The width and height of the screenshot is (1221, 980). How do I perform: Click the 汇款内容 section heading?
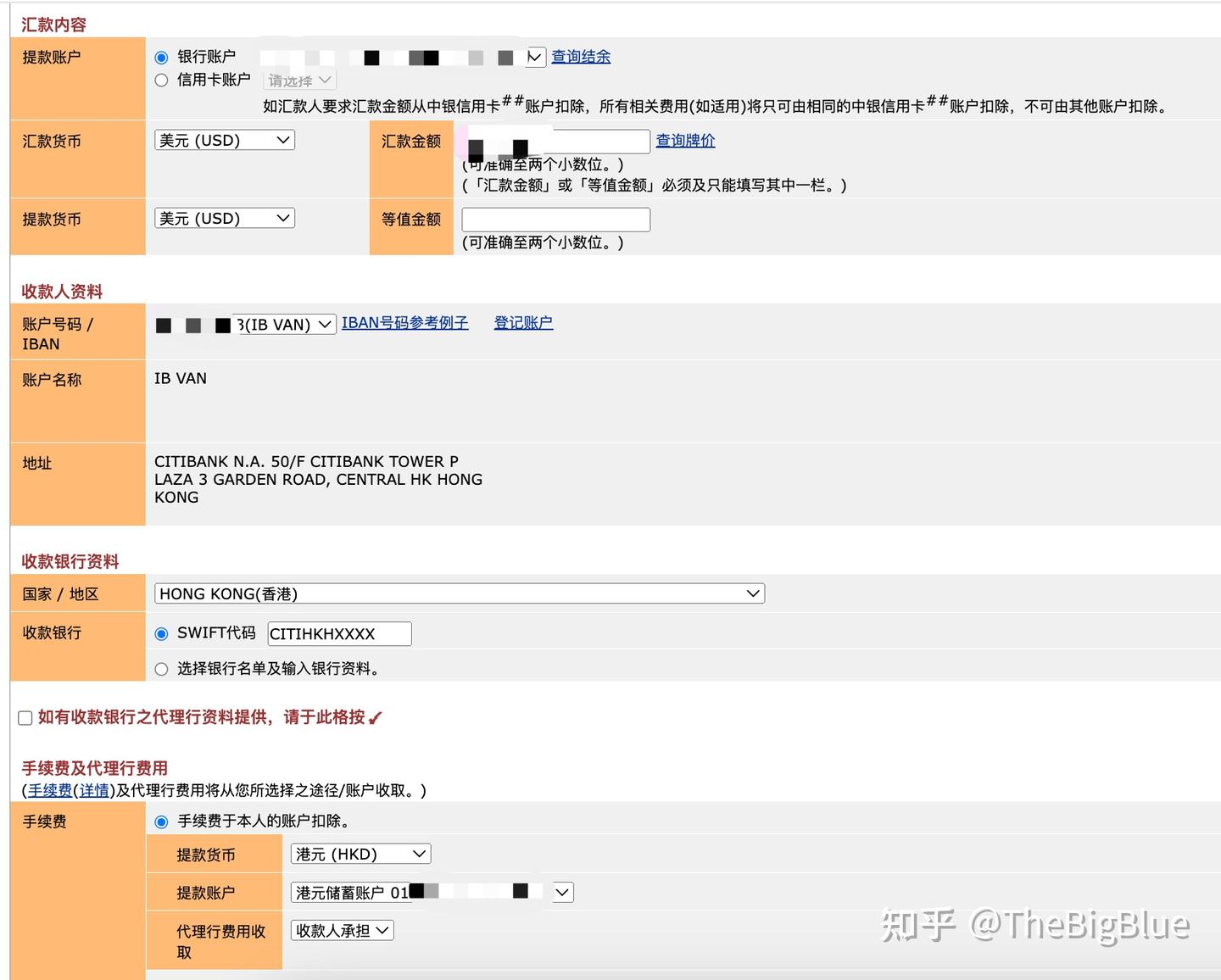coord(54,25)
